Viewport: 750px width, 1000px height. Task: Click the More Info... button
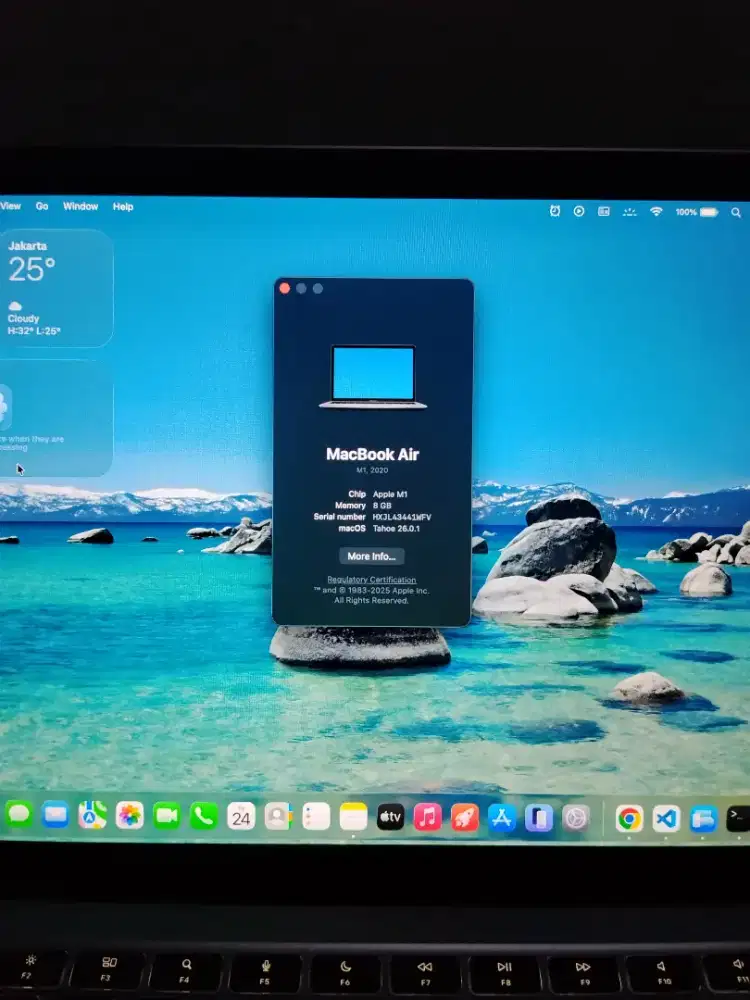click(372, 556)
